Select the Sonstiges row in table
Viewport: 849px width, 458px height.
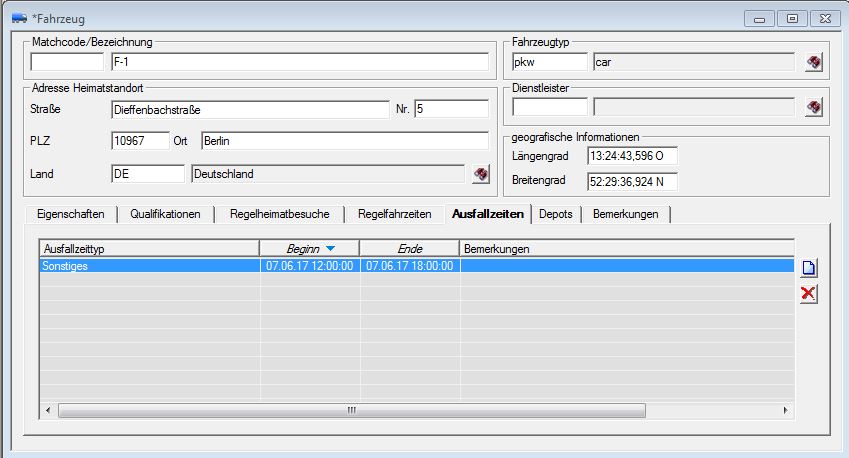click(x=148, y=266)
